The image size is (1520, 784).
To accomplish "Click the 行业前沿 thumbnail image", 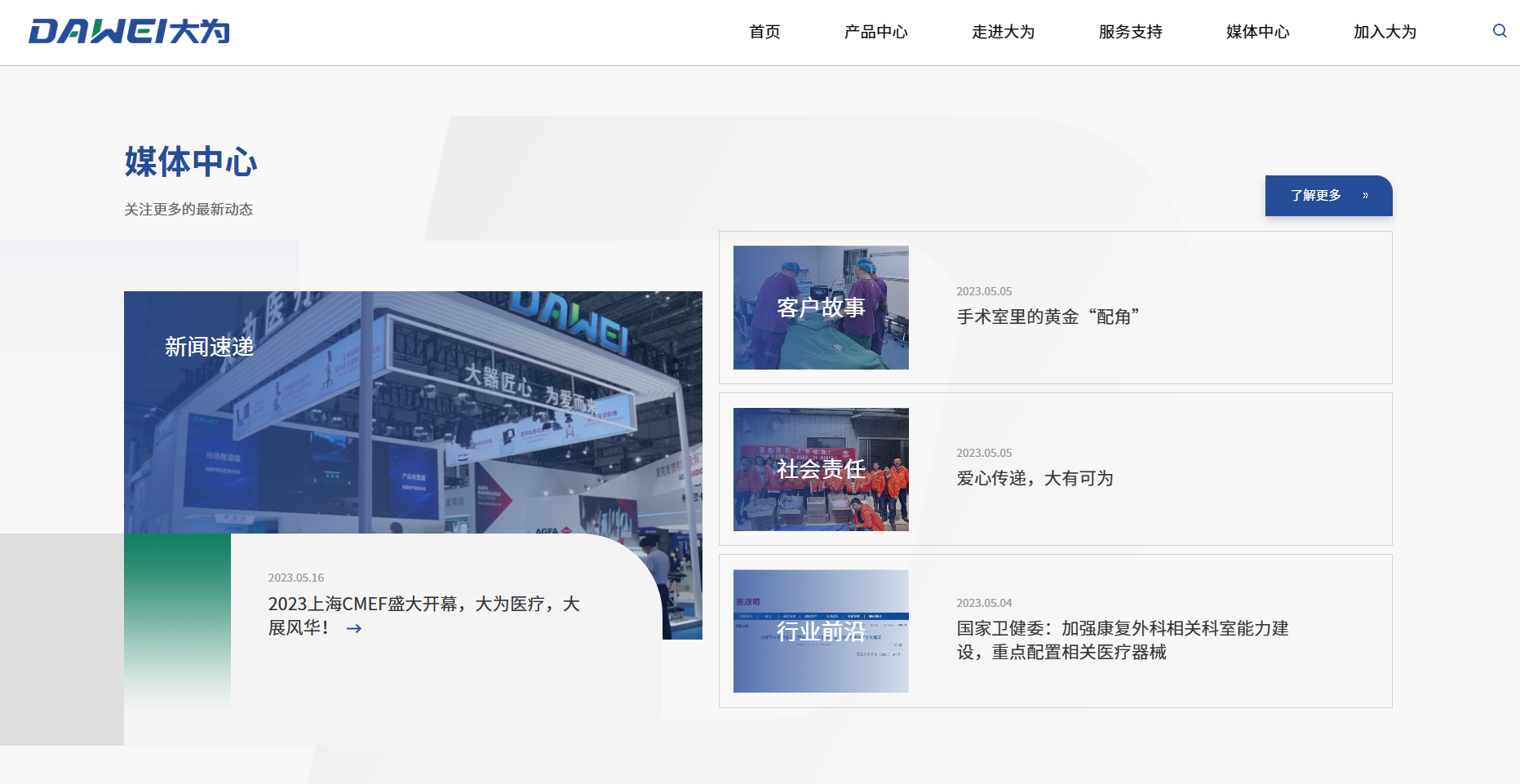I will pyautogui.click(x=821, y=631).
